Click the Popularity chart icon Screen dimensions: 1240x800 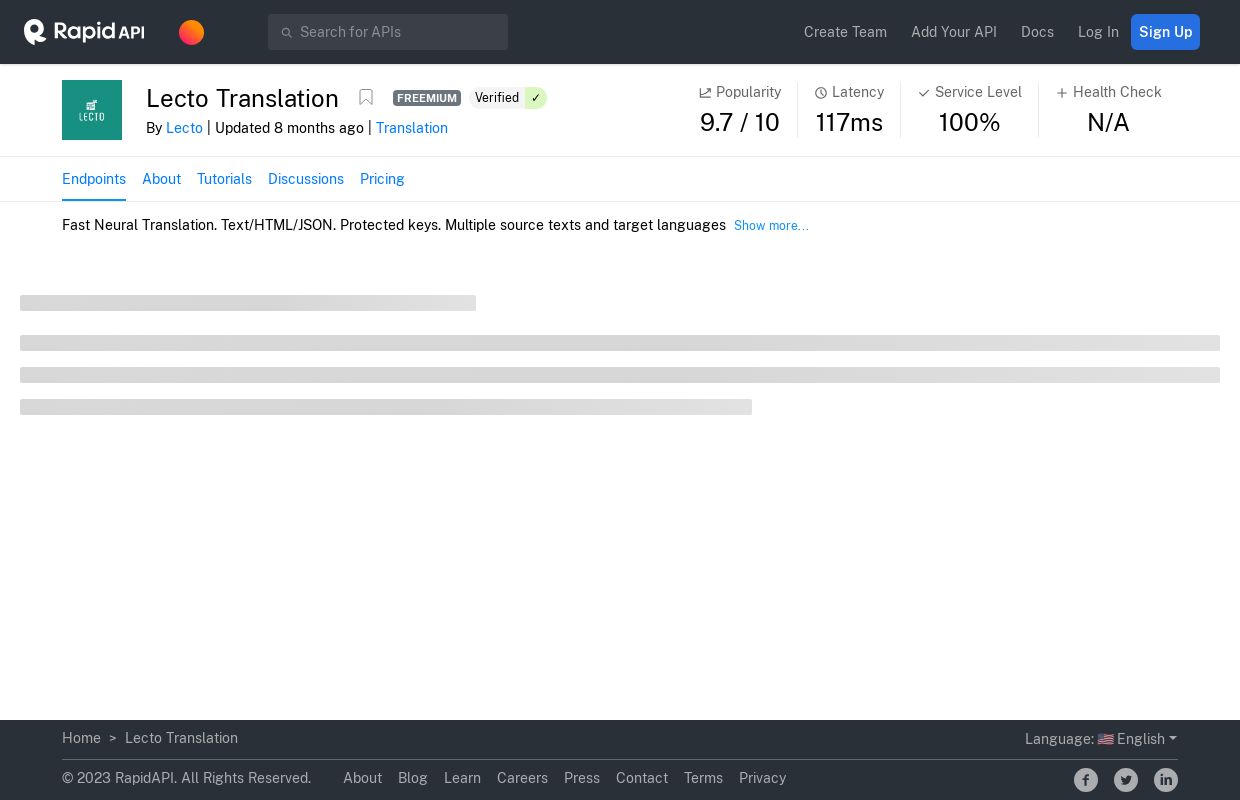pos(705,93)
